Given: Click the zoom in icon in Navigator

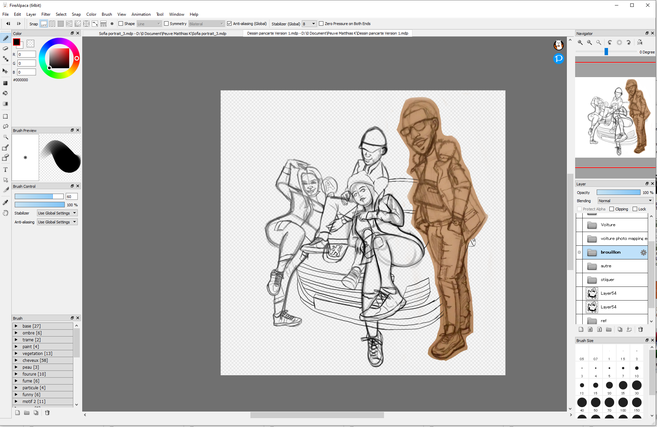Looking at the screenshot, I should click(x=581, y=42).
